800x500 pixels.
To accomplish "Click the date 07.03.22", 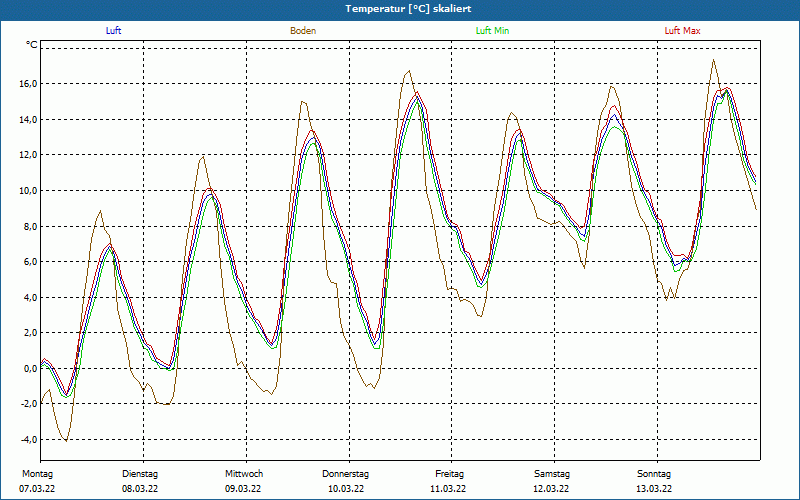I will pos(37,489).
